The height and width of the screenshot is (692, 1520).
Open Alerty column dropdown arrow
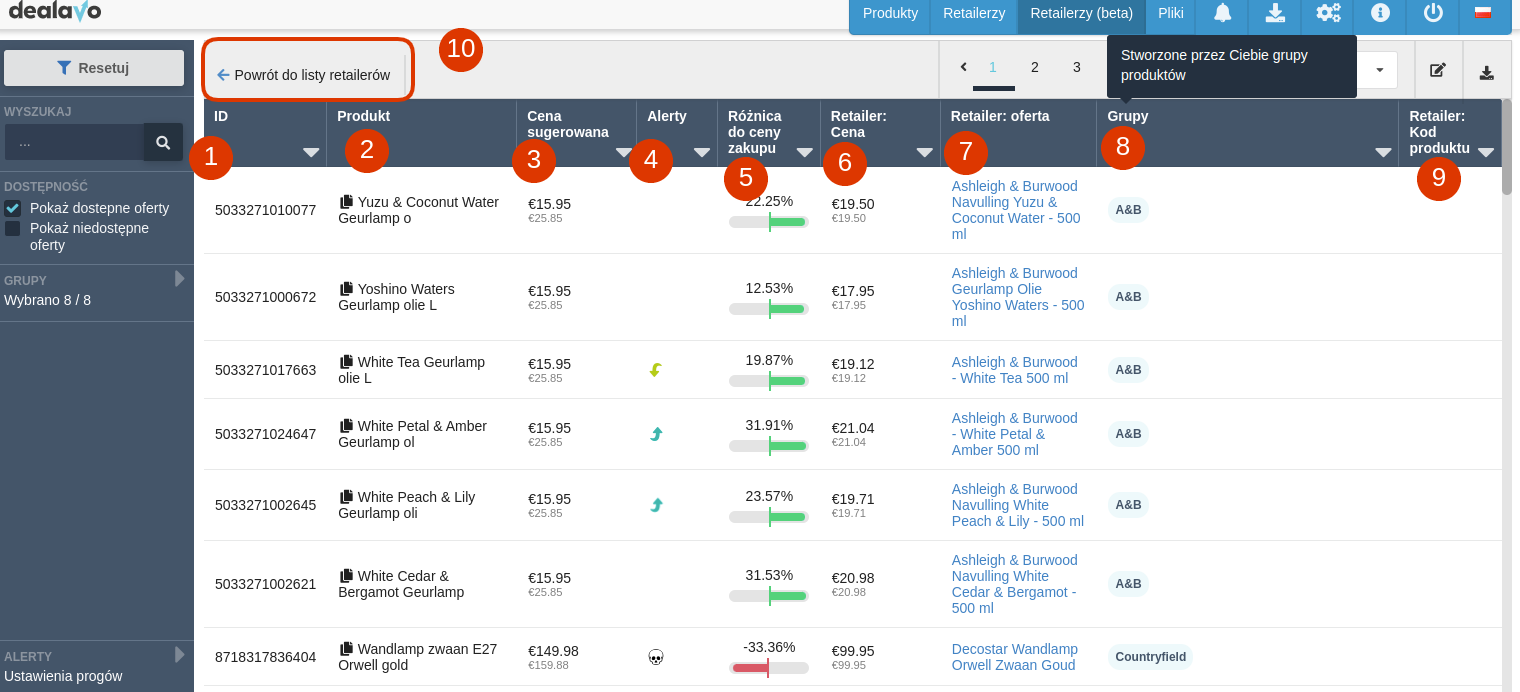[x=702, y=152]
